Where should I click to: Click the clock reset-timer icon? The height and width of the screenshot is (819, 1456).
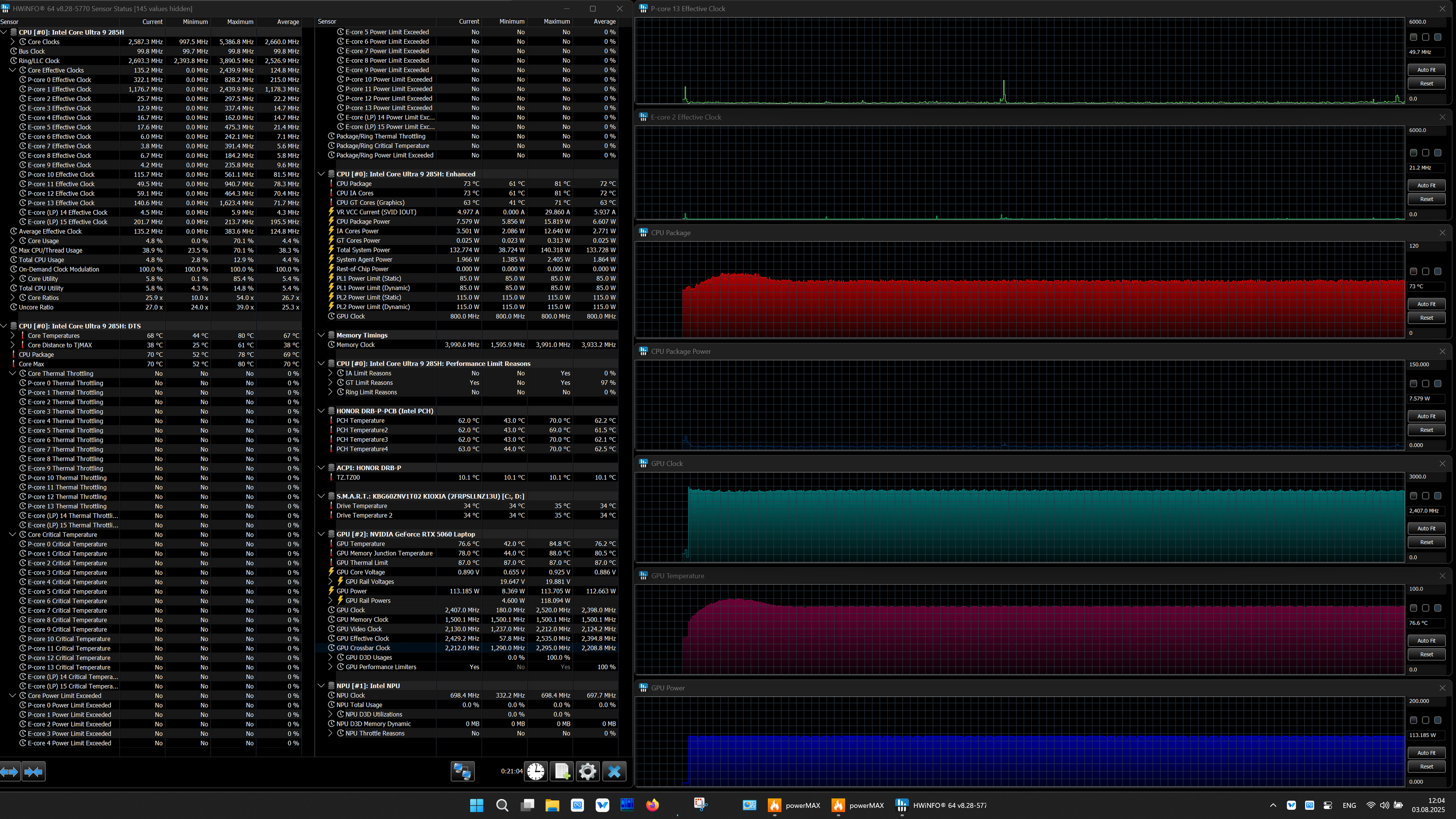coord(536,771)
